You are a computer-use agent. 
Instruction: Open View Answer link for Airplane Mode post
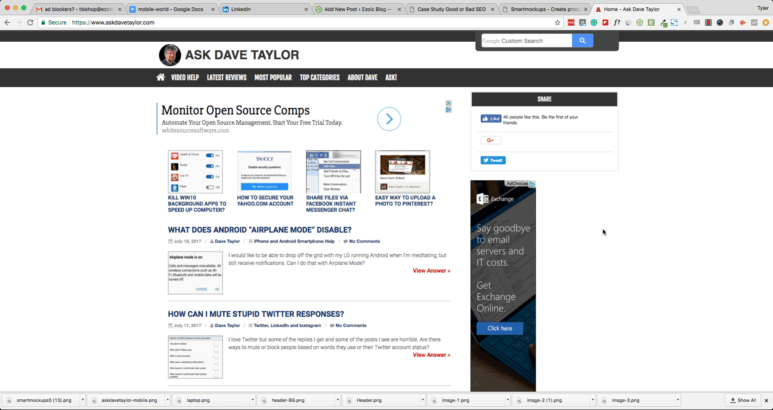click(x=431, y=271)
